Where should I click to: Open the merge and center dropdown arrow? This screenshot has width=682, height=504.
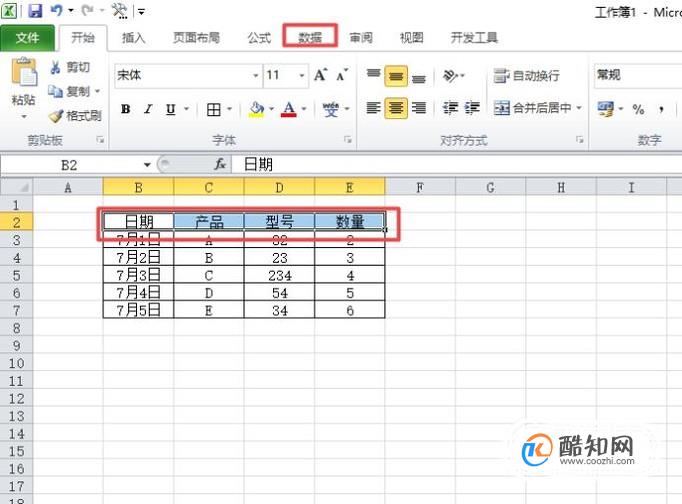579,107
